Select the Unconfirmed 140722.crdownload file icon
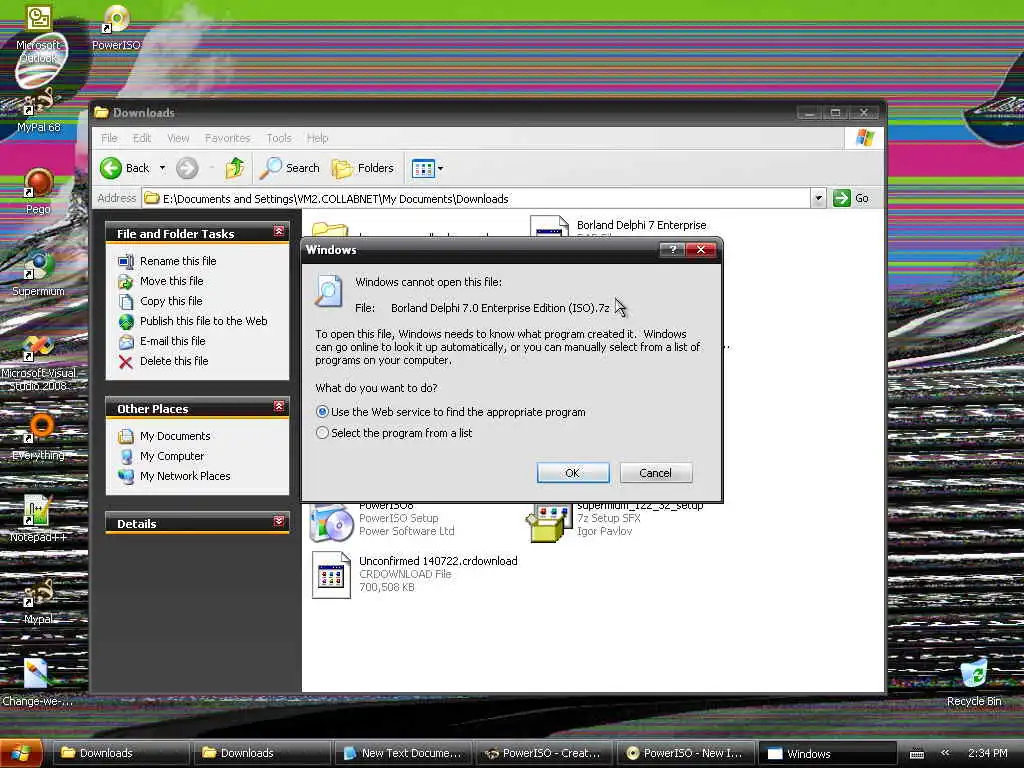 (330, 575)
